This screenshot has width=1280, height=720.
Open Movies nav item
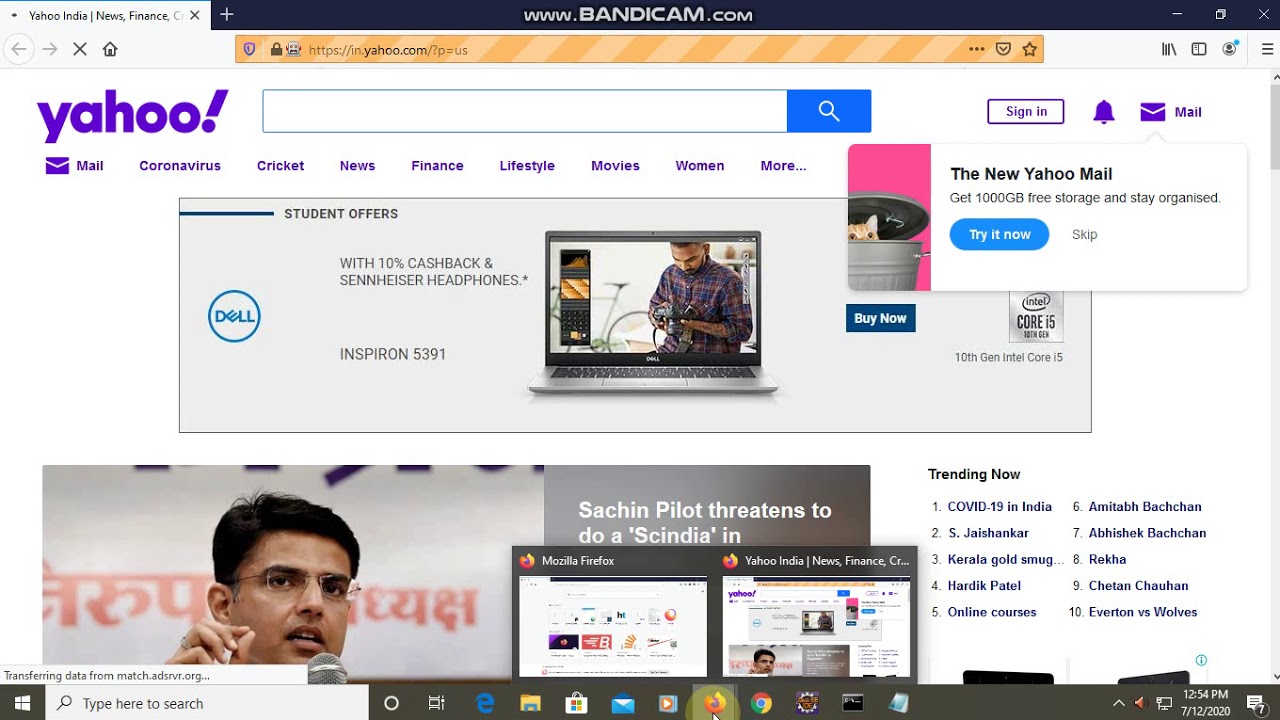[x=615, y=166]
